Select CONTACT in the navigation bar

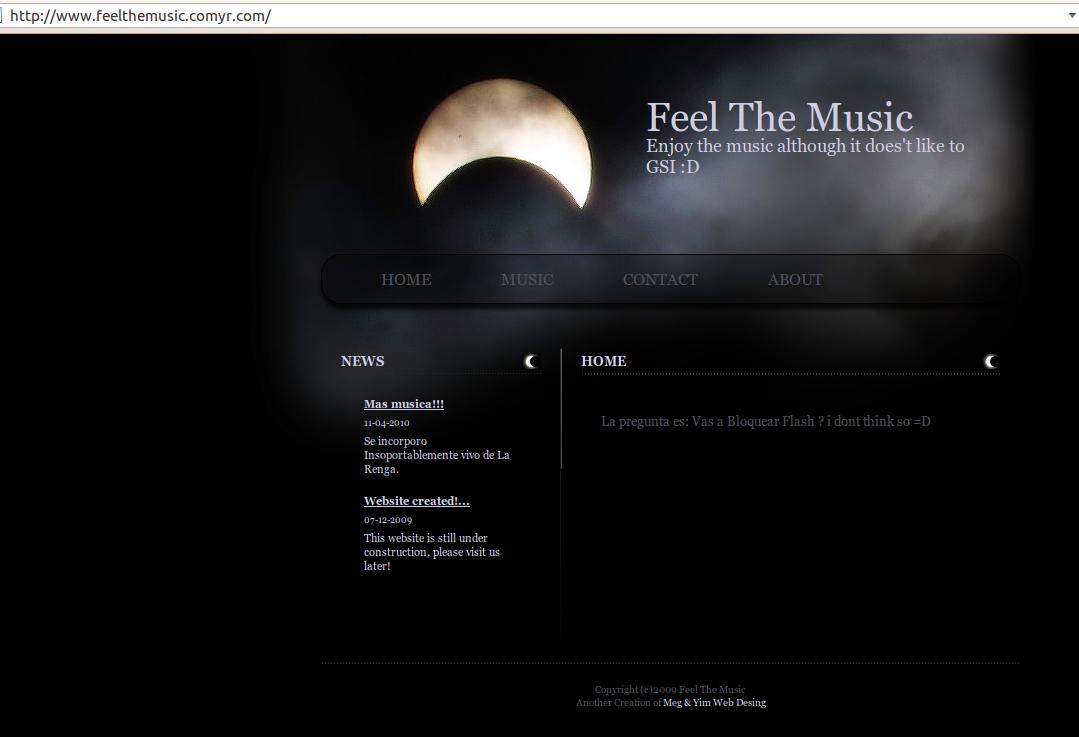click(x=660, y=280)
